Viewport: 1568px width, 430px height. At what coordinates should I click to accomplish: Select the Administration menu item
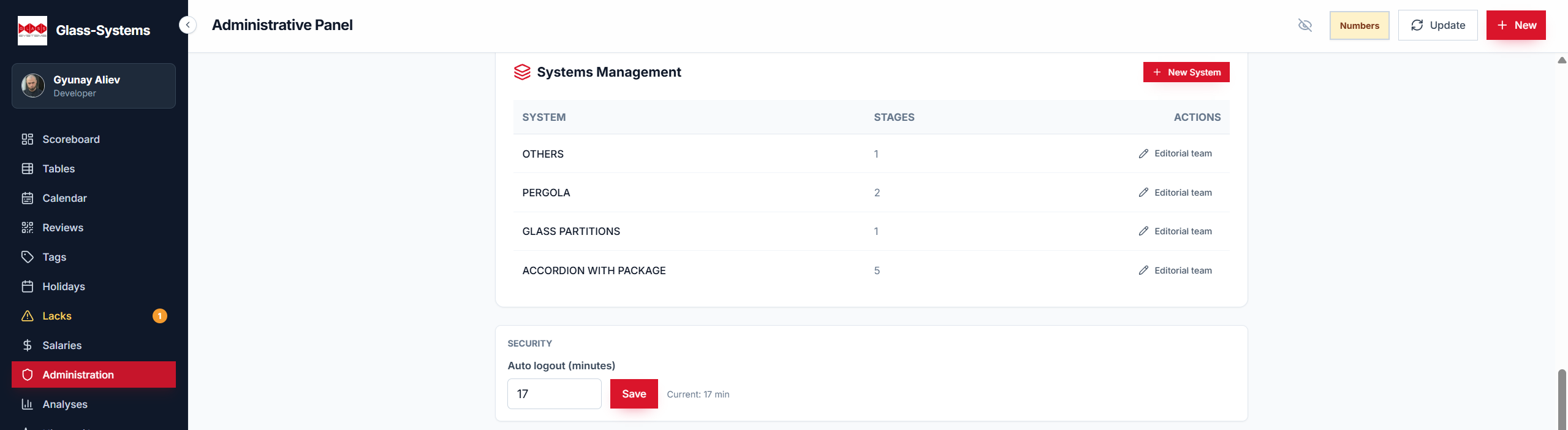click(94, 375)
